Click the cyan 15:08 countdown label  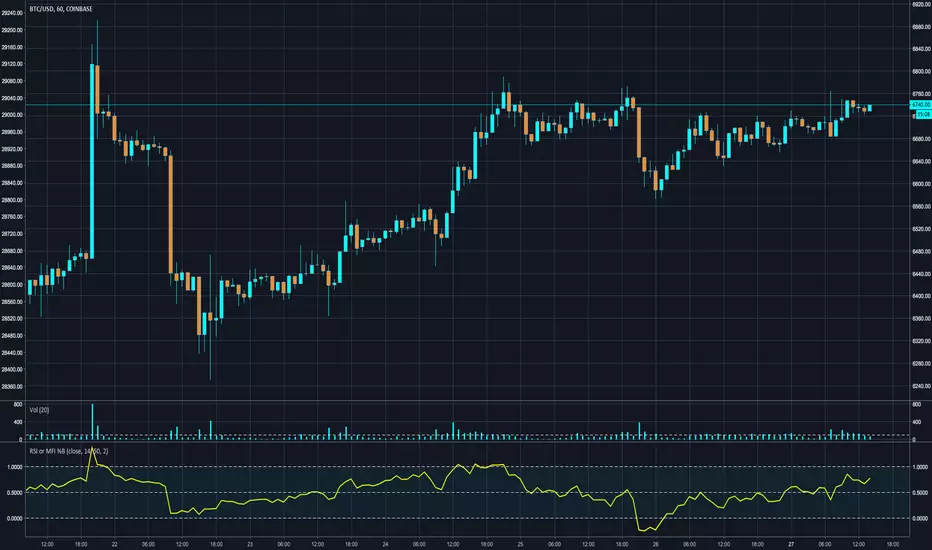[923, 114]
